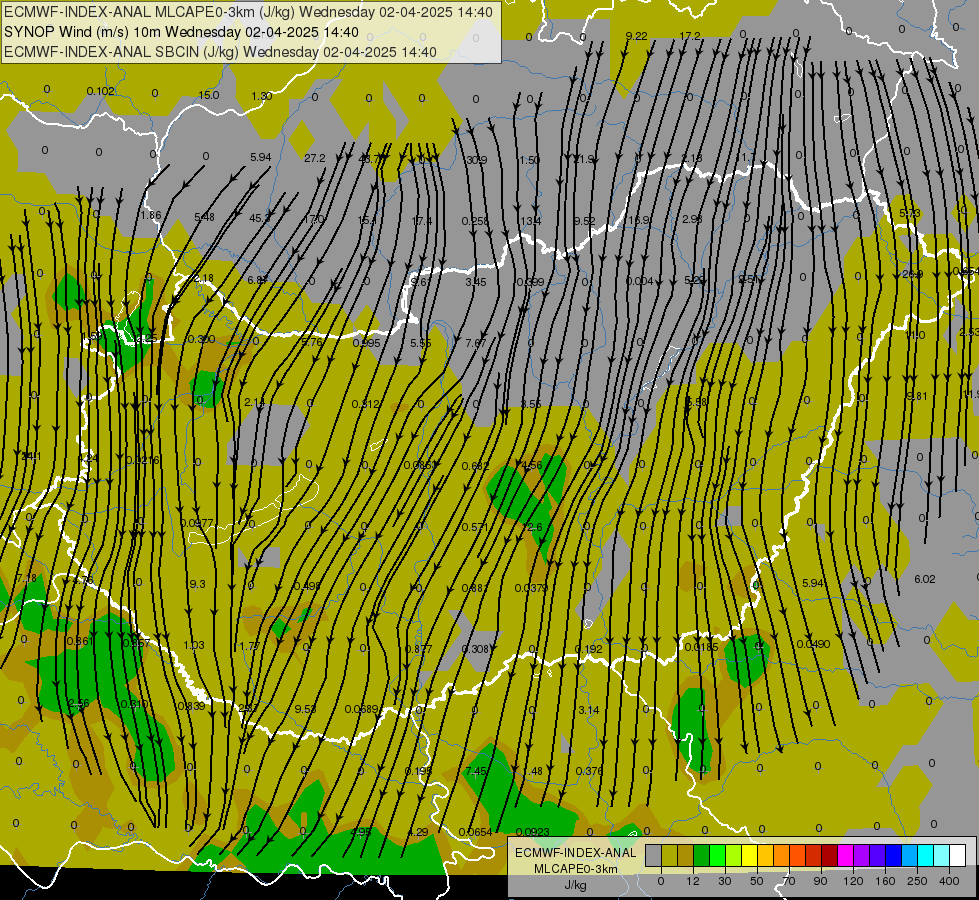Select the gray legend color swatch

[x=653, y=855]
